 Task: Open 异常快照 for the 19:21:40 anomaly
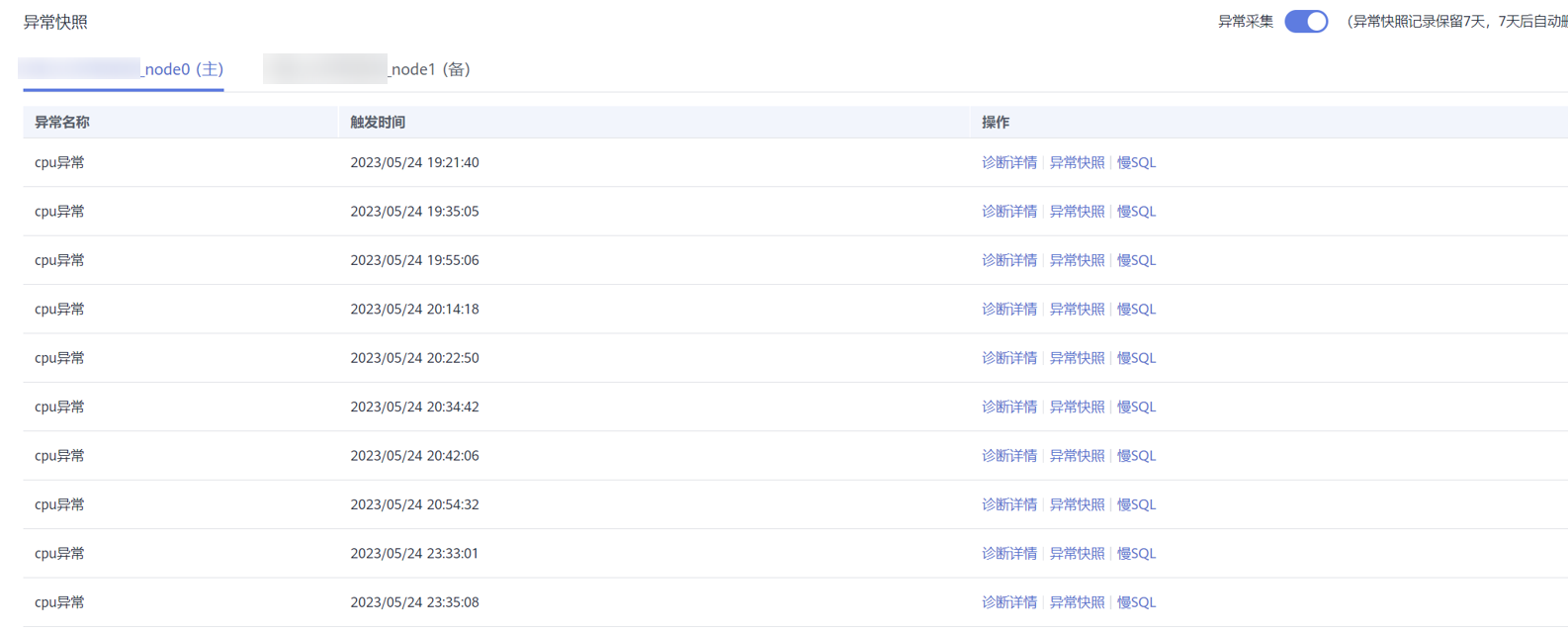tap(1077, 163)
